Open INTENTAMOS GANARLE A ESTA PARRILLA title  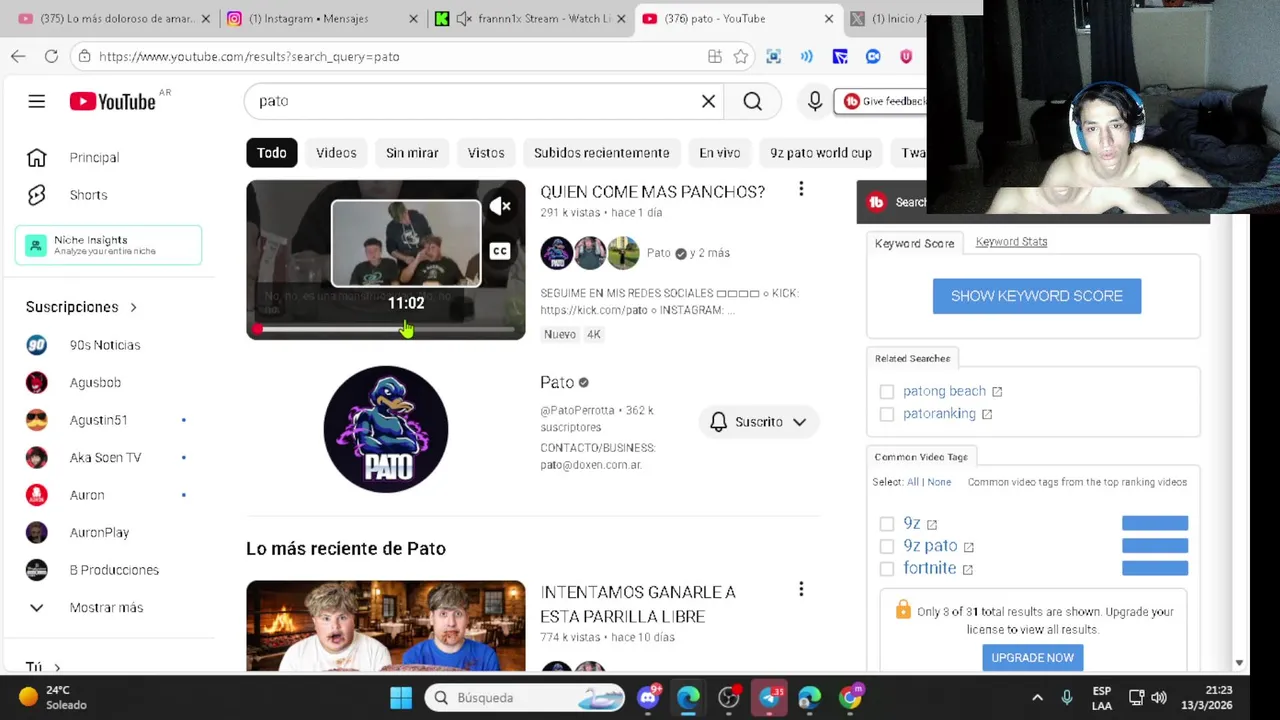638,604
